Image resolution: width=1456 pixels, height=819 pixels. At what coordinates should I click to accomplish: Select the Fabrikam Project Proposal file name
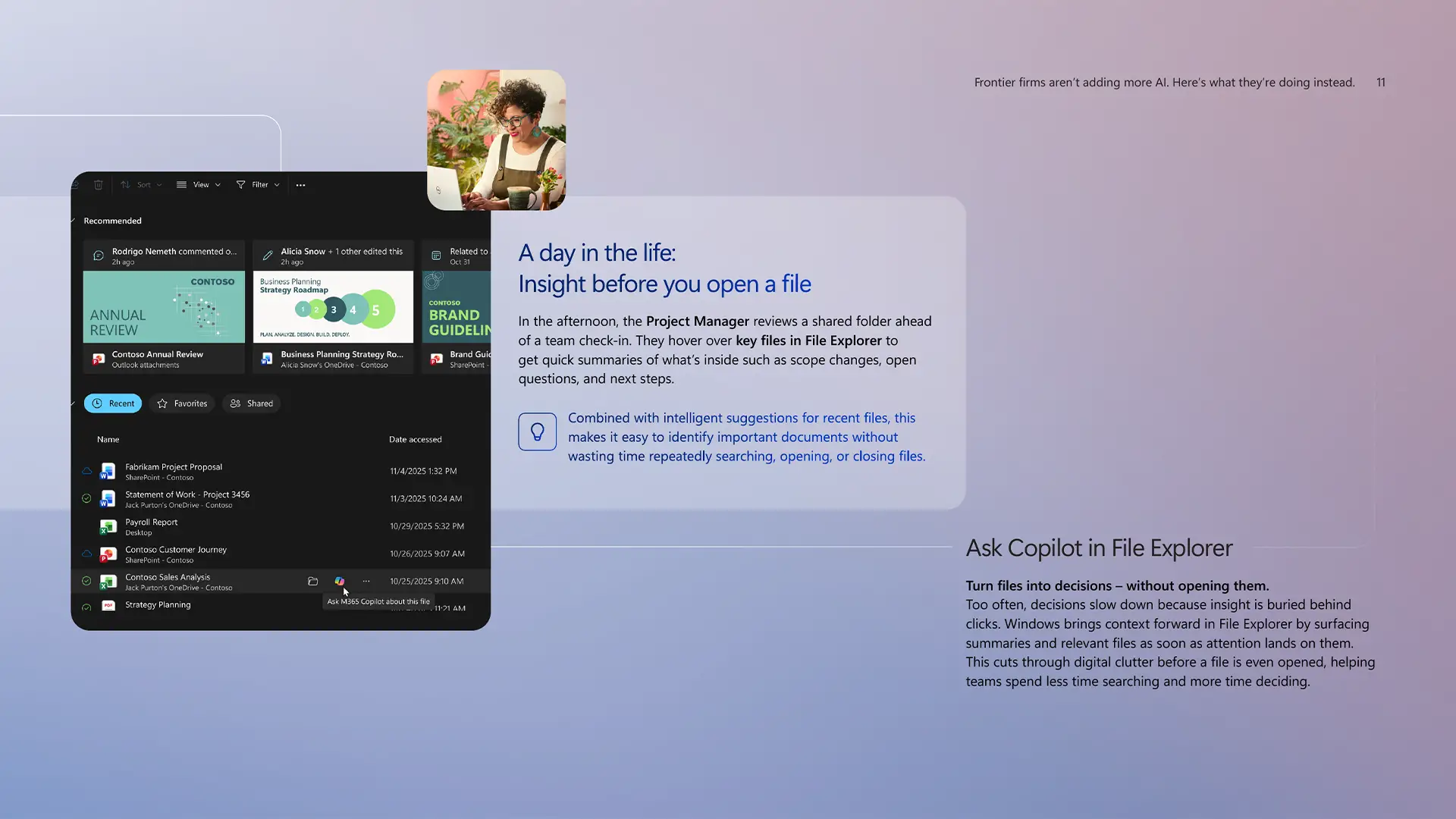point(174,467)
